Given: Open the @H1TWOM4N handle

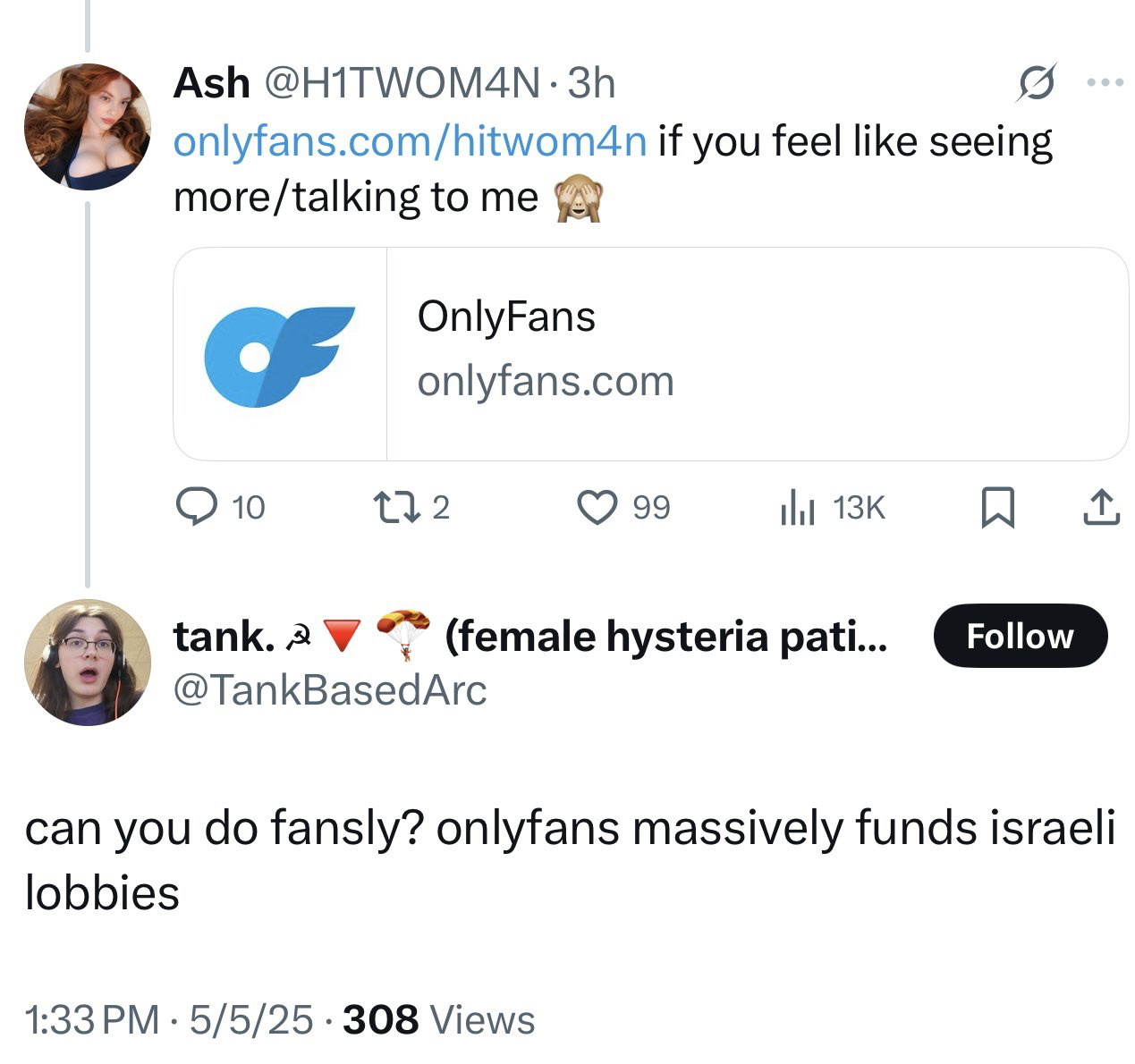Looking at the screenshot, I should (402, 84).
